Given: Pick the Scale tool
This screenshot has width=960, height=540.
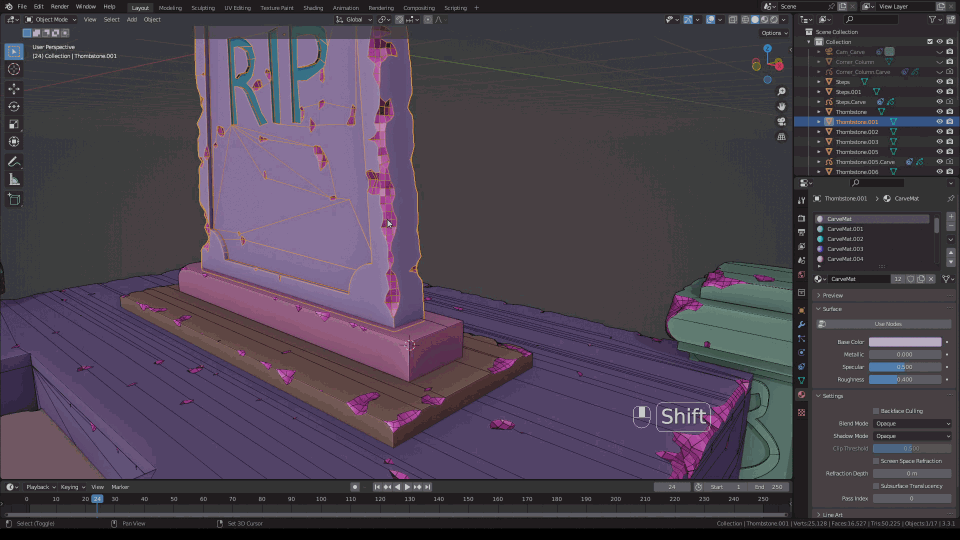Looking at the screenshot, I should [x=14, y=125].
